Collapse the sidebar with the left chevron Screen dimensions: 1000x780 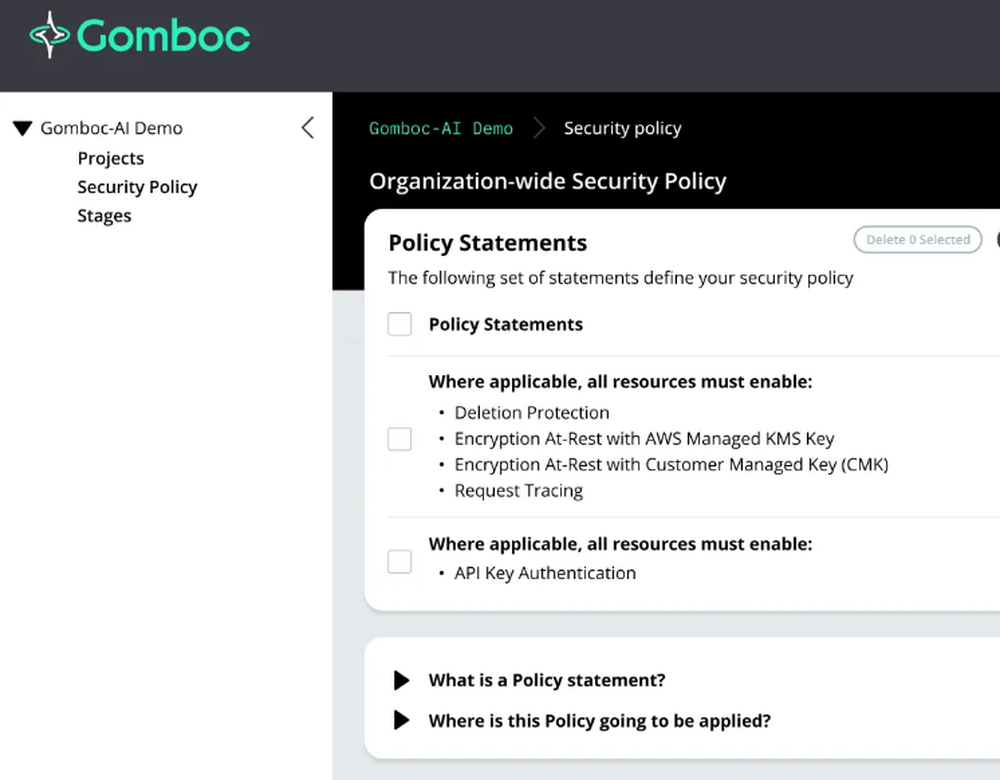click(307, 128)
